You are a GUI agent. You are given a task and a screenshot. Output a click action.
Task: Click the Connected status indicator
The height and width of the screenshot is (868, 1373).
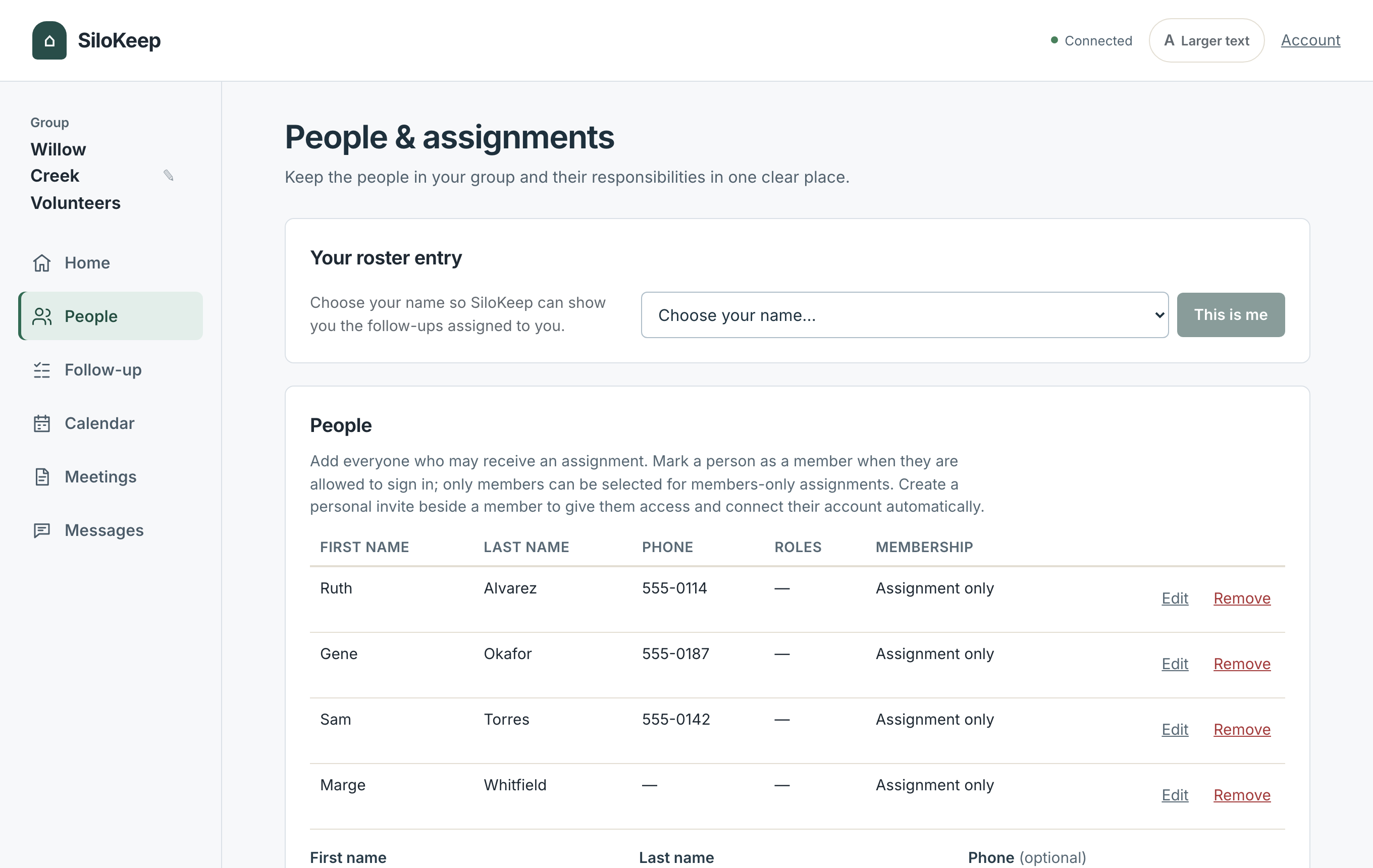tap(1091, 41)
